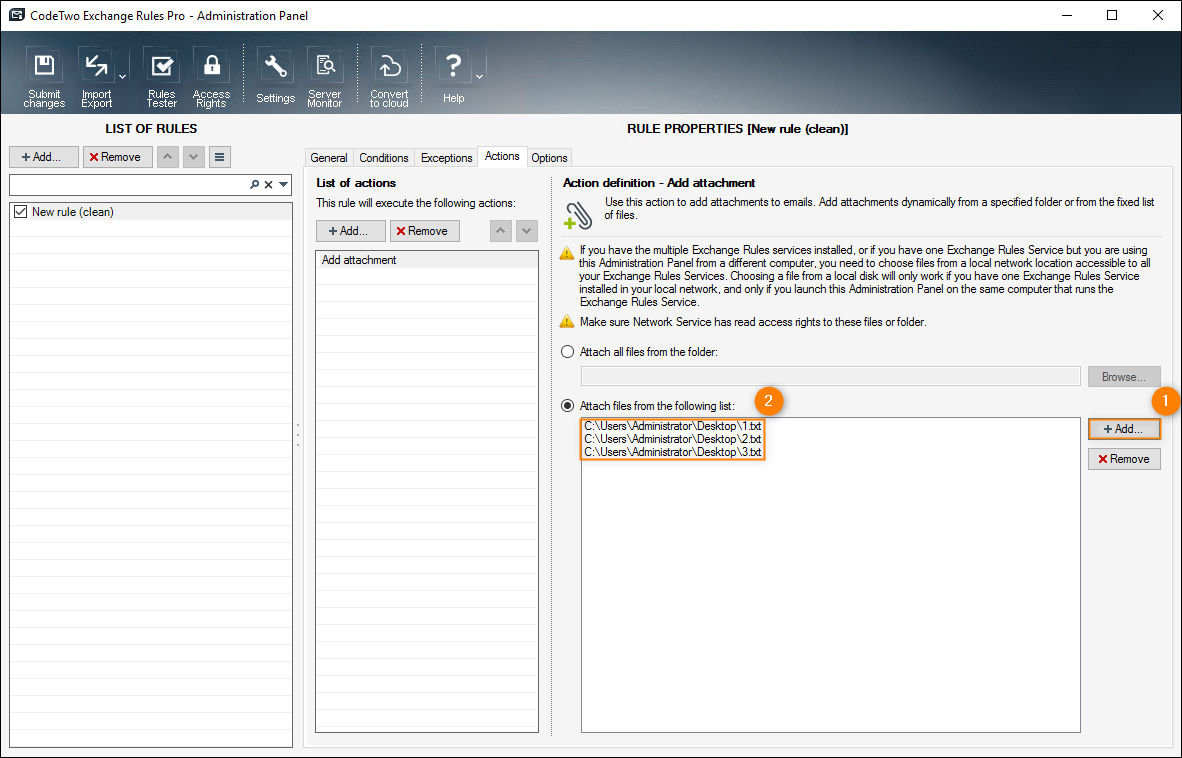Move the selected action up
The height and width of the screenshot is (758, 1182).
[501, 231]
